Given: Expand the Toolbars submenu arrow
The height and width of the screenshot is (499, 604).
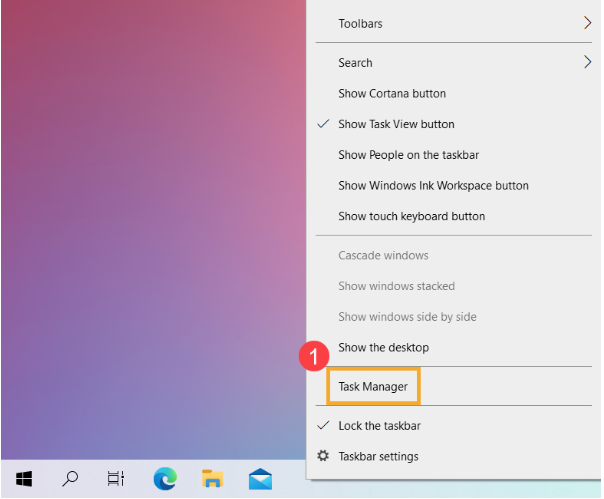Looking at the screenshot, I should [587, 23].
